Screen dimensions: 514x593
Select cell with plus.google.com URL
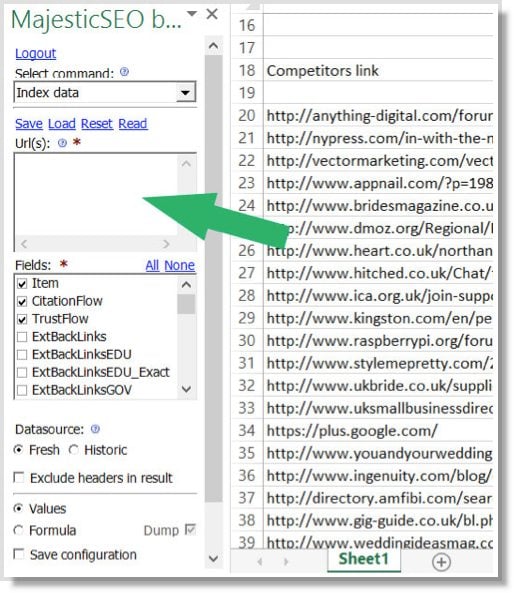click(378, 431)
